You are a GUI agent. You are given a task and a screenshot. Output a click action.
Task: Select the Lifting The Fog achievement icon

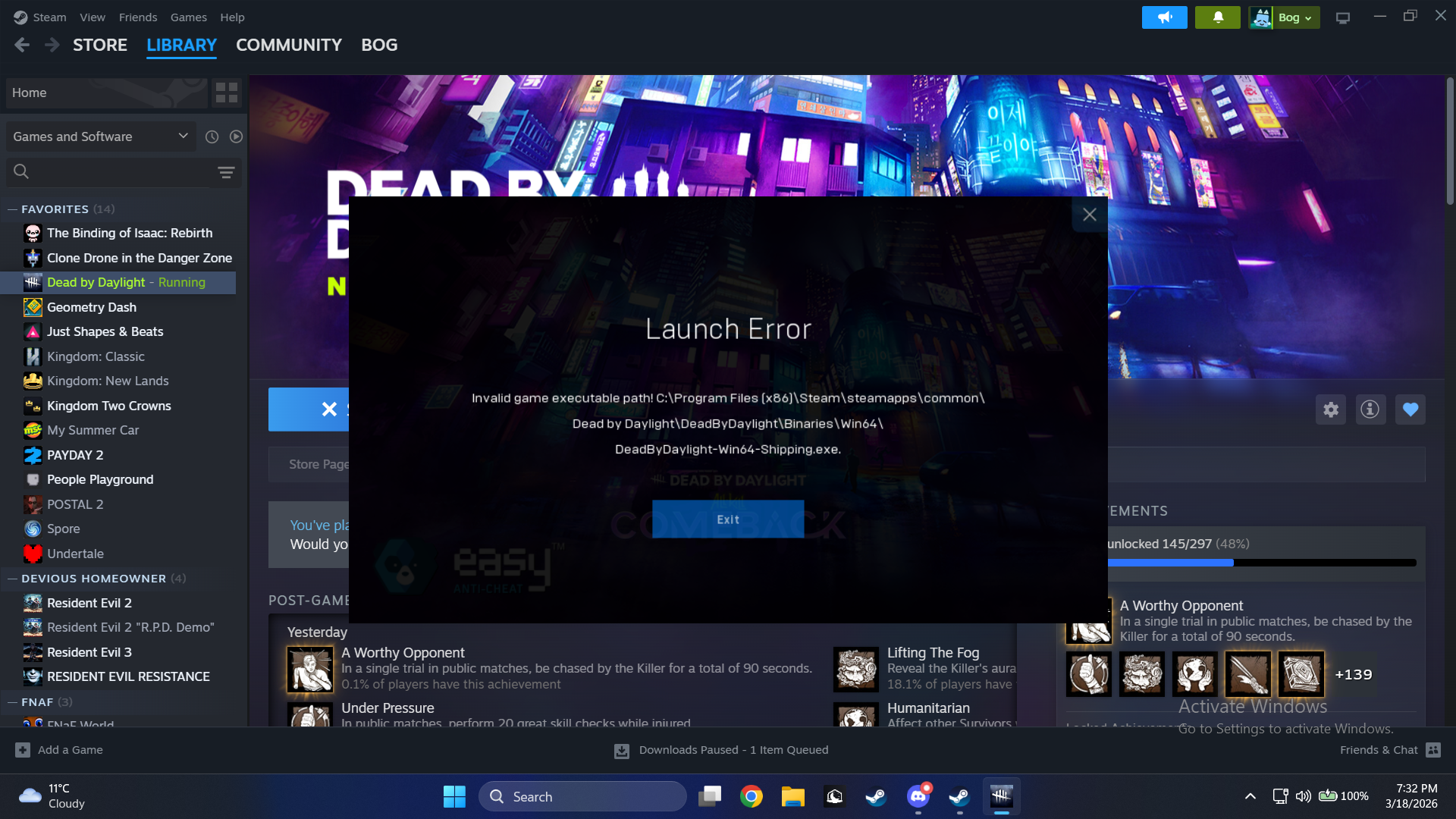[x=856, y=669]
